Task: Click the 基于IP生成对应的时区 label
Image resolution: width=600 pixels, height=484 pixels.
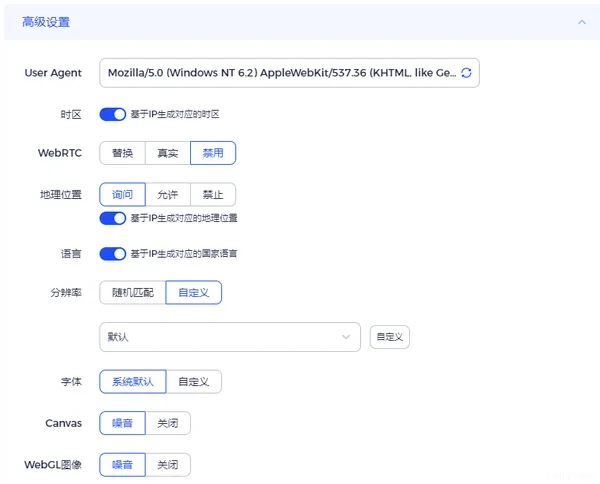Action: (175, 114)
